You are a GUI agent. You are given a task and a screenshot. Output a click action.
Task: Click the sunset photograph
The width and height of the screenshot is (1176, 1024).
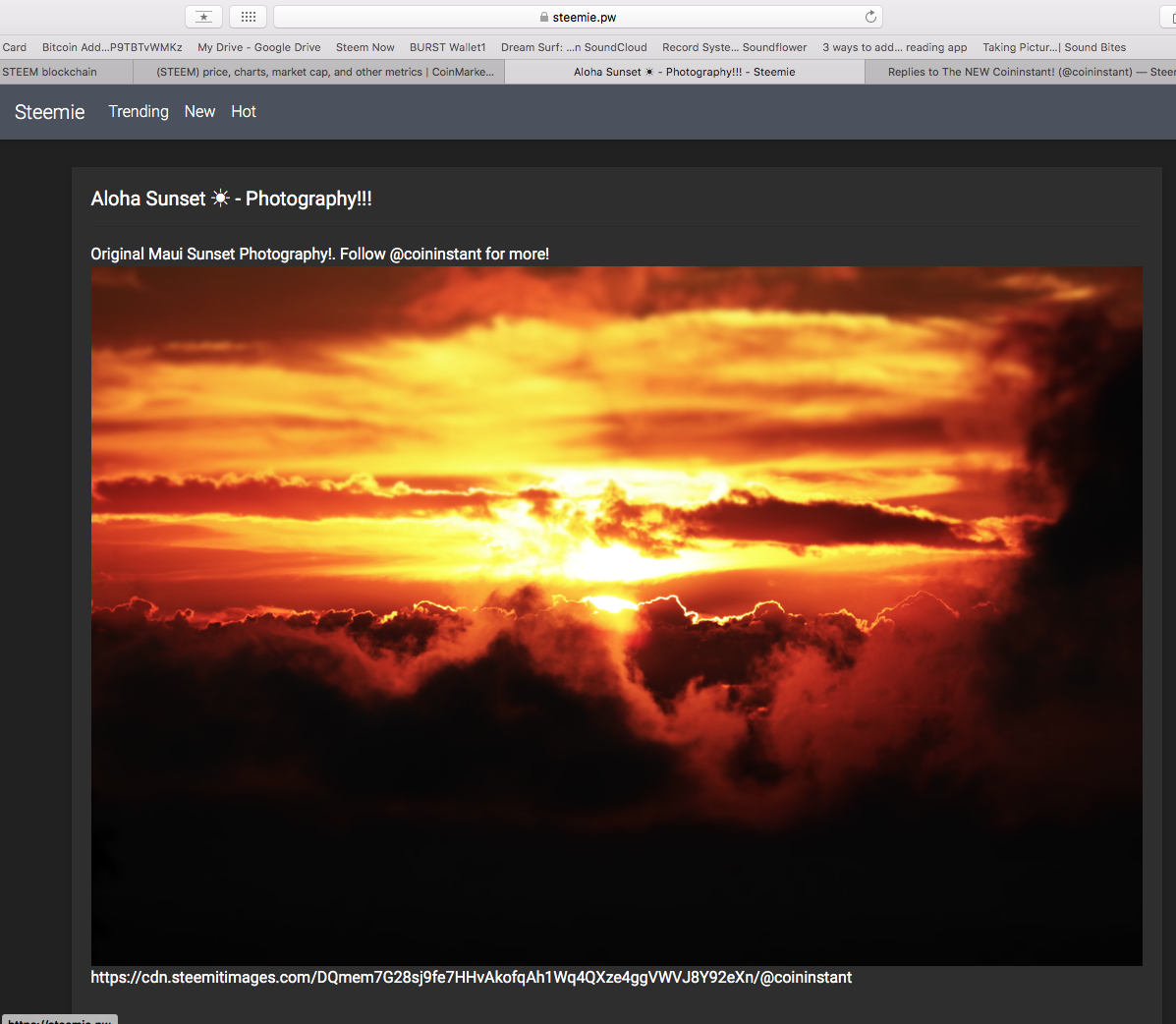pos(617,616)
